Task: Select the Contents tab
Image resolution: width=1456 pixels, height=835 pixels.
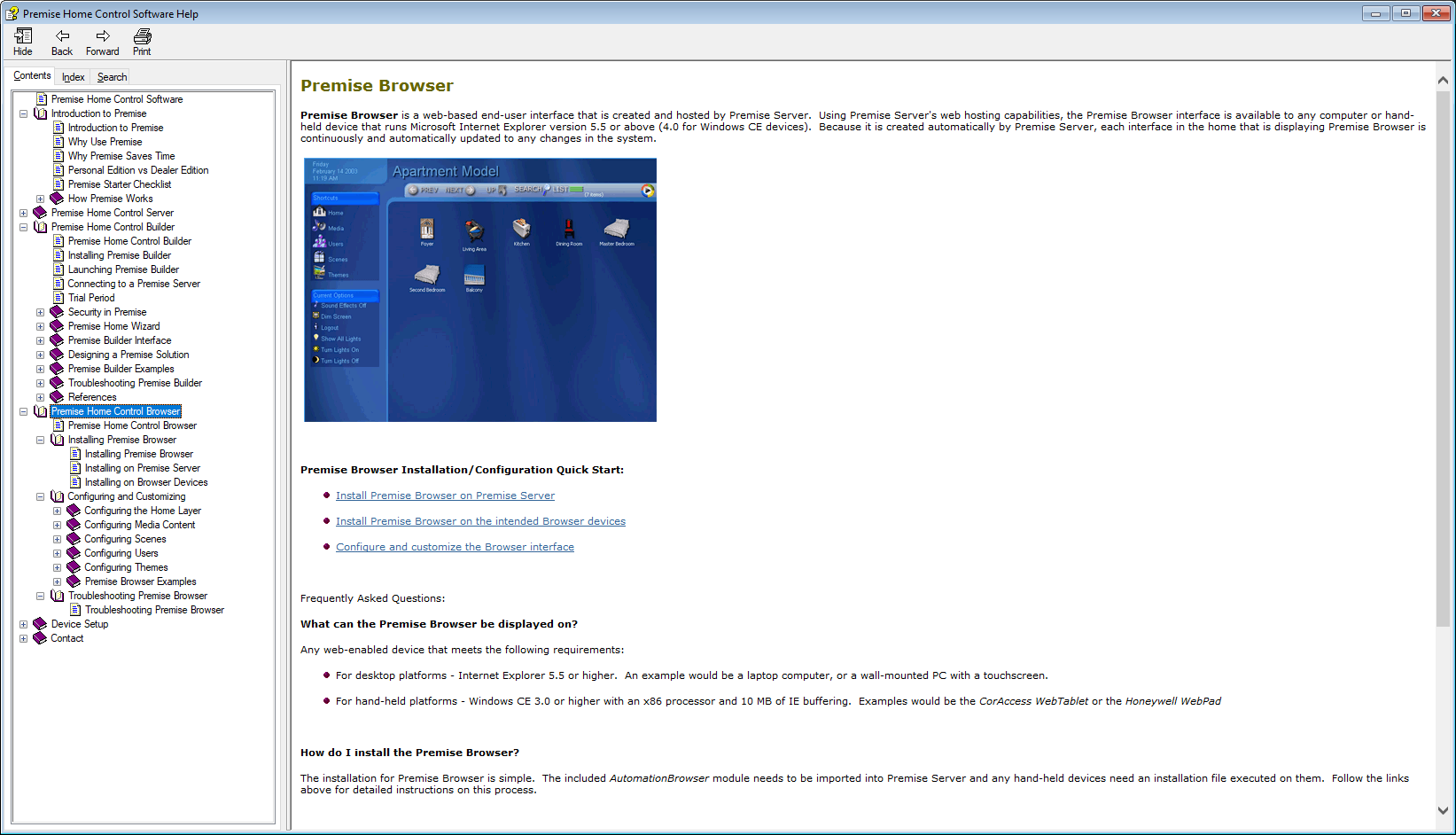Action: tap(31, 75)
